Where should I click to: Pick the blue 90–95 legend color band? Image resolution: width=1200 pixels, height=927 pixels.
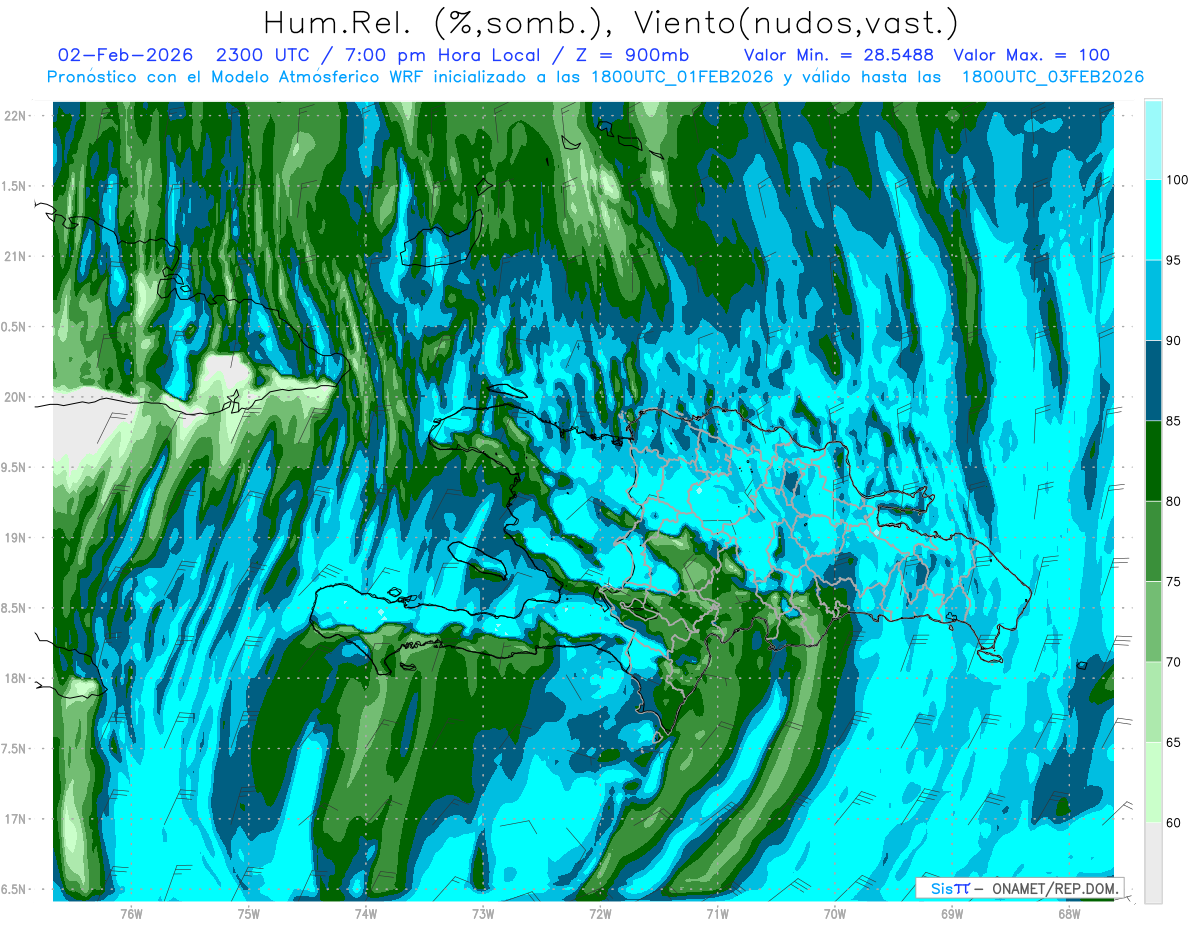(x=1153, y=300)
